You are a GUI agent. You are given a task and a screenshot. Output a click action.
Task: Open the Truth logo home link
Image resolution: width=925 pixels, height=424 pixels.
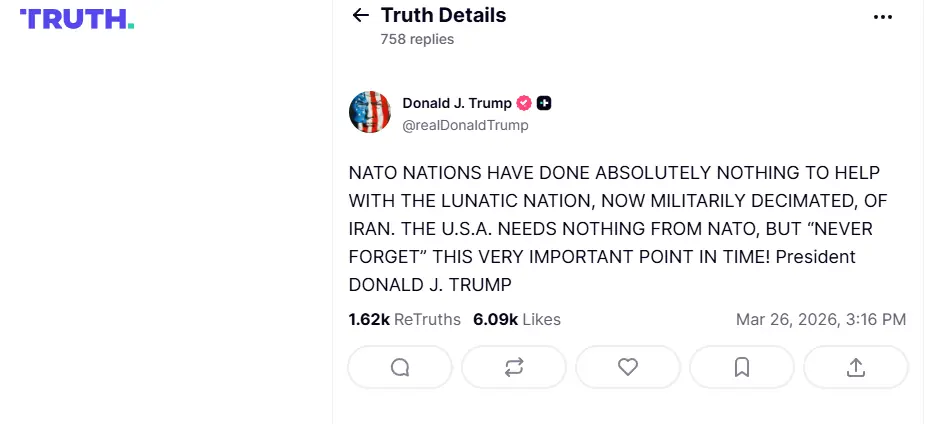point(76,19)
